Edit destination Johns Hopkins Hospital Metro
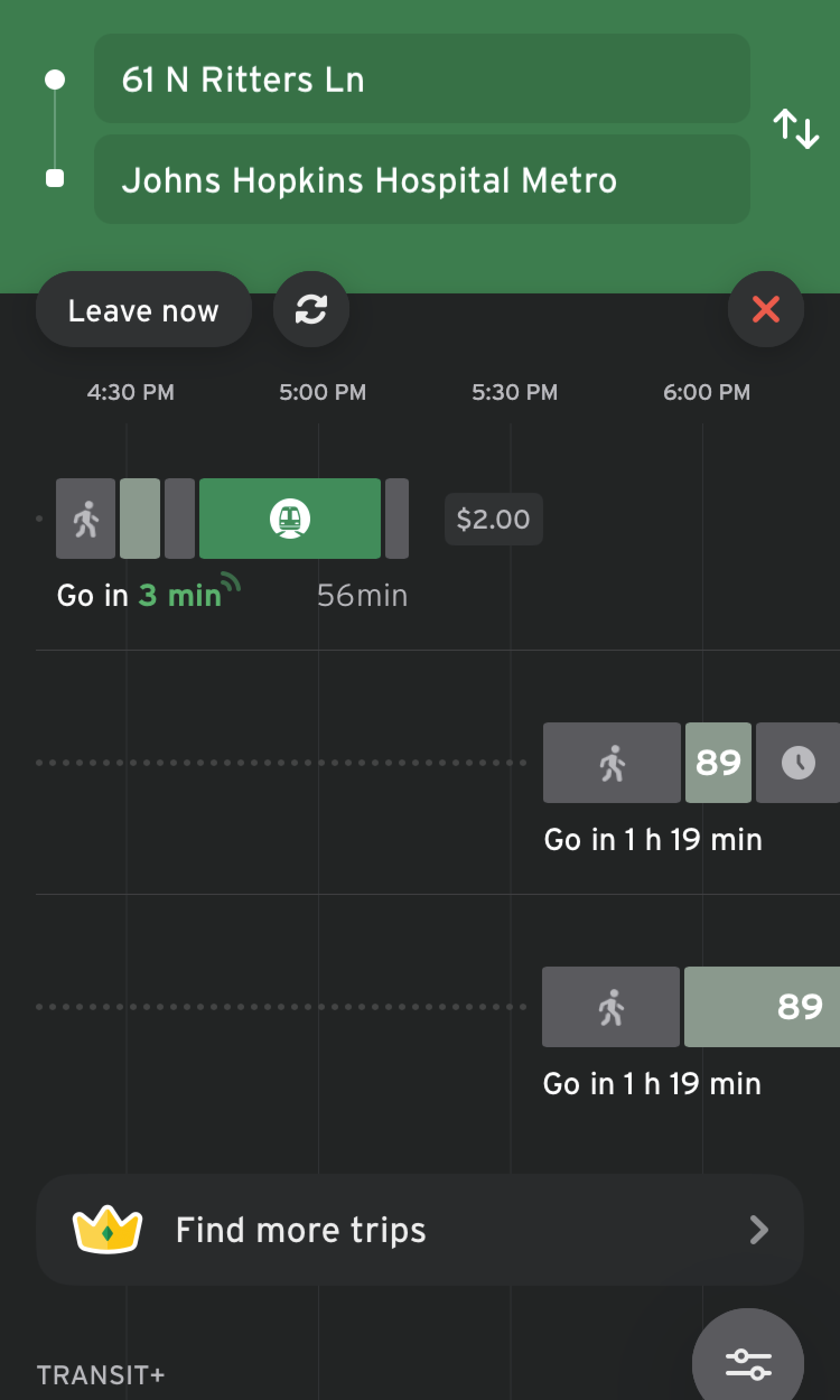This screenshot has width=840, height=1400. coord(422,179)
